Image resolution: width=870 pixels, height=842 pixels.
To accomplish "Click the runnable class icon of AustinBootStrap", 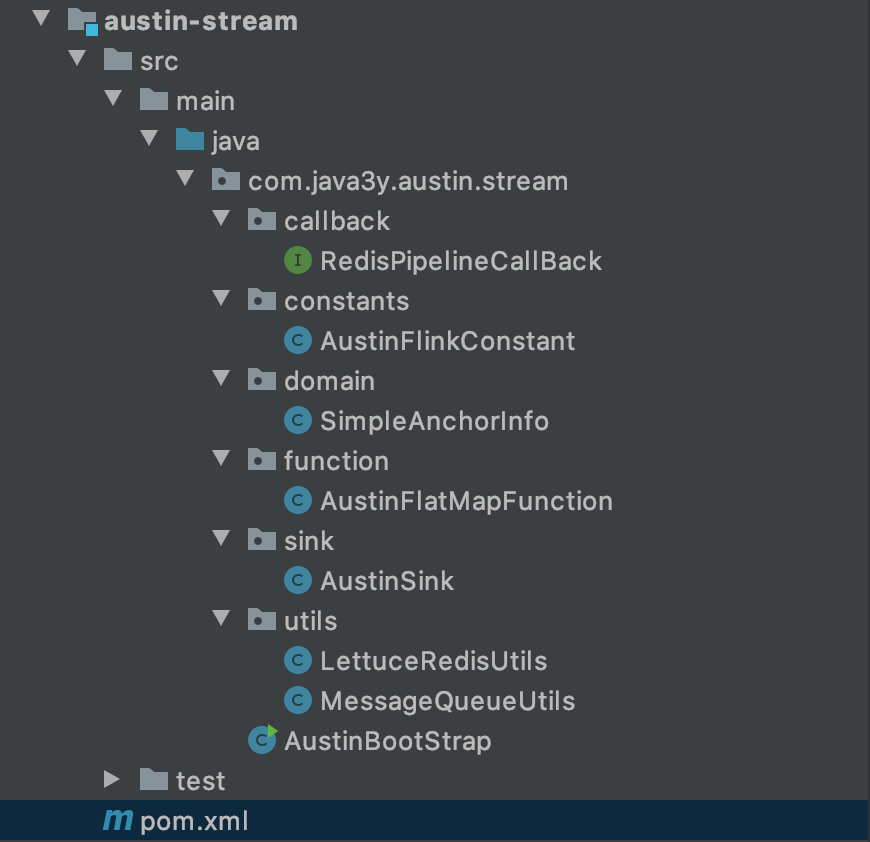I will [262, 739].
